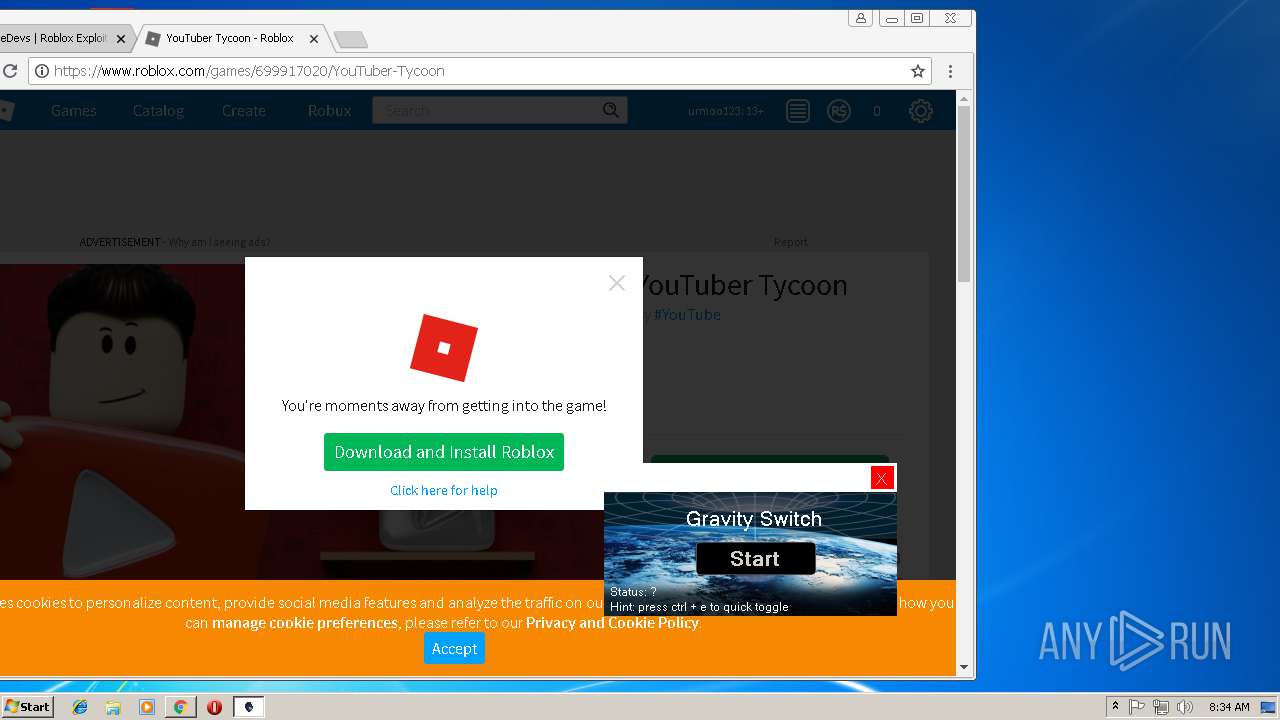Click the browser address bar
This screenshot has height=720, width=1280.
480,71
